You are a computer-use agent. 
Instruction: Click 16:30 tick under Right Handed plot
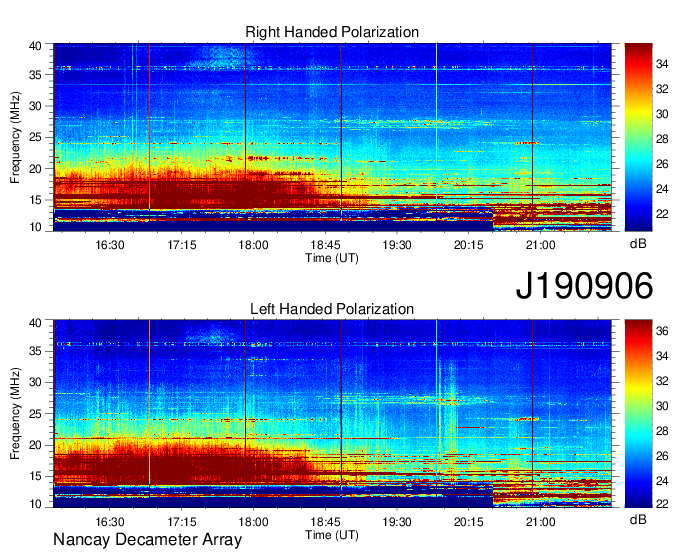coord(110,245)
